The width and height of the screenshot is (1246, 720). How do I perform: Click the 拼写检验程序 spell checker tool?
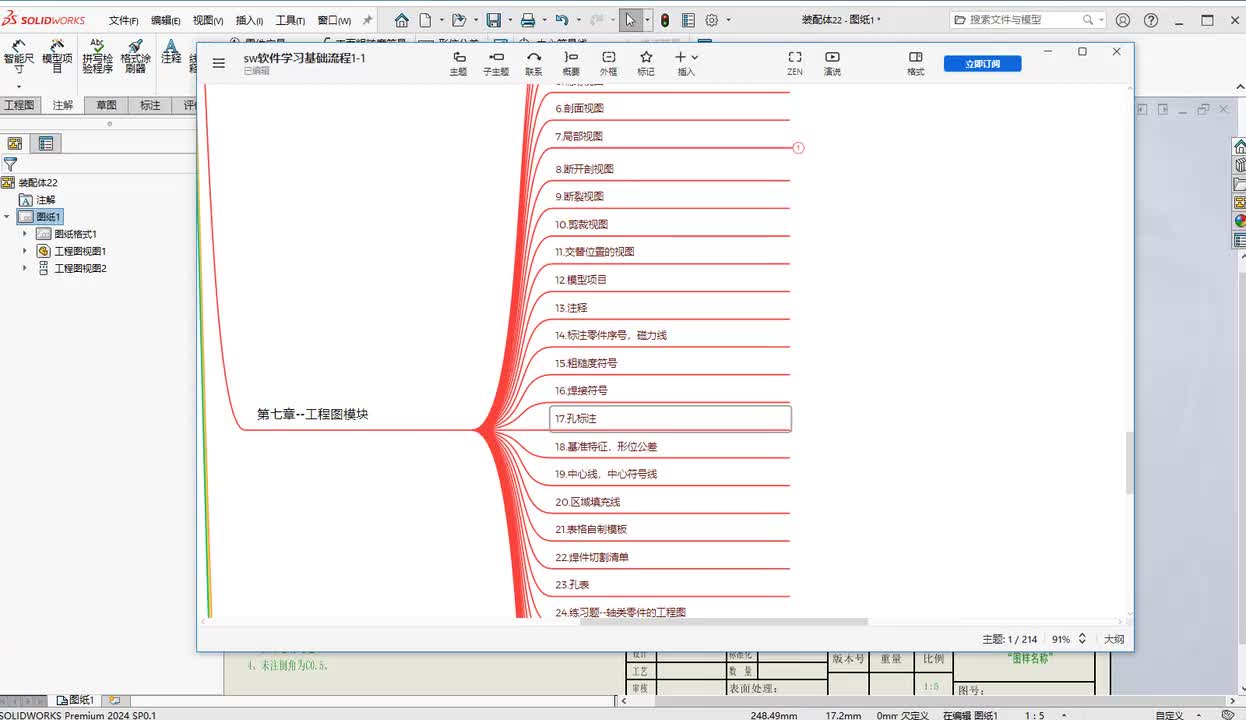coord(97,58)
